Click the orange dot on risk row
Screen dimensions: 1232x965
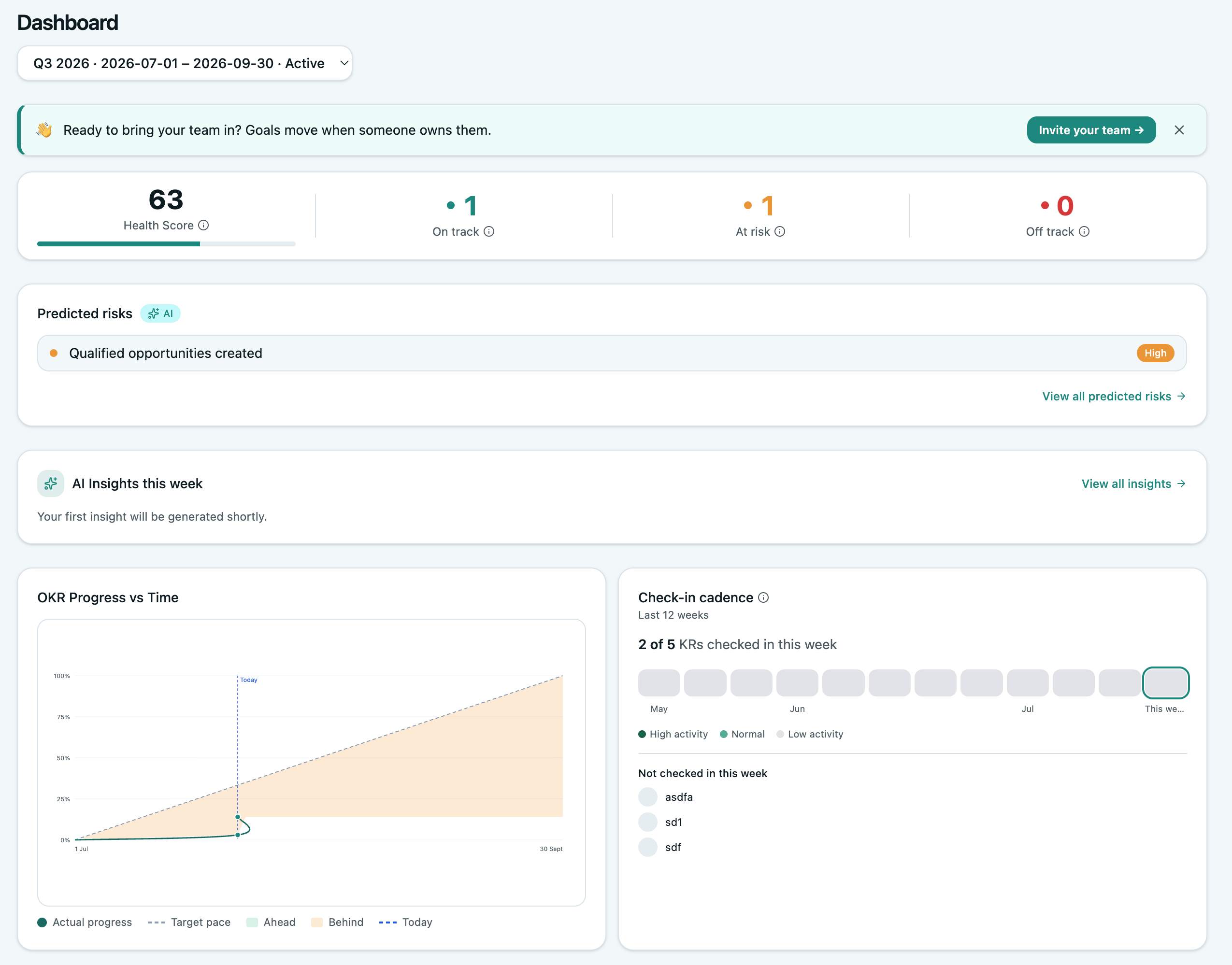point(54,353)
